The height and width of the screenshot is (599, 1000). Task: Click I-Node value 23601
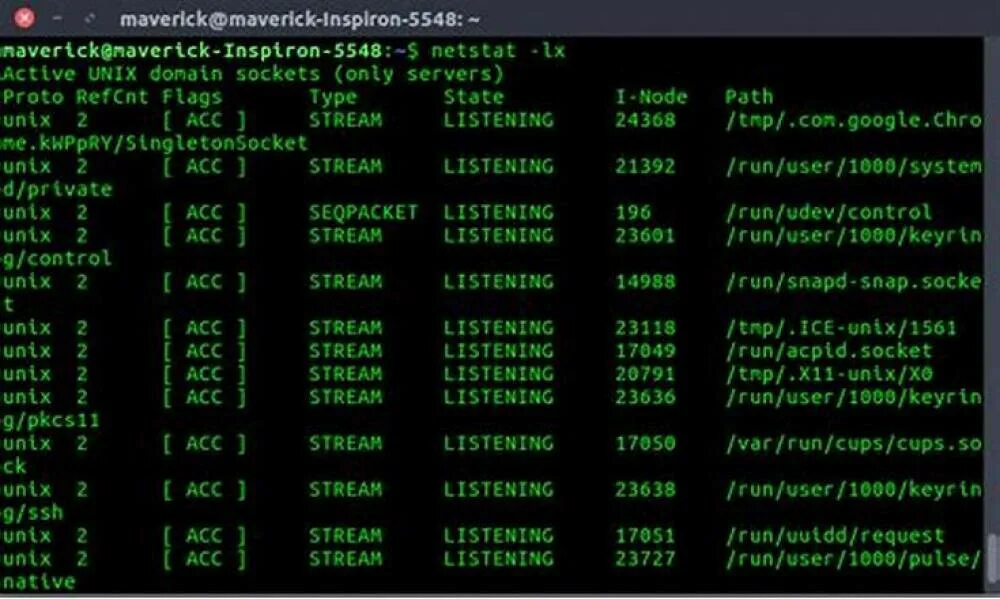click(x=645, y=235)
